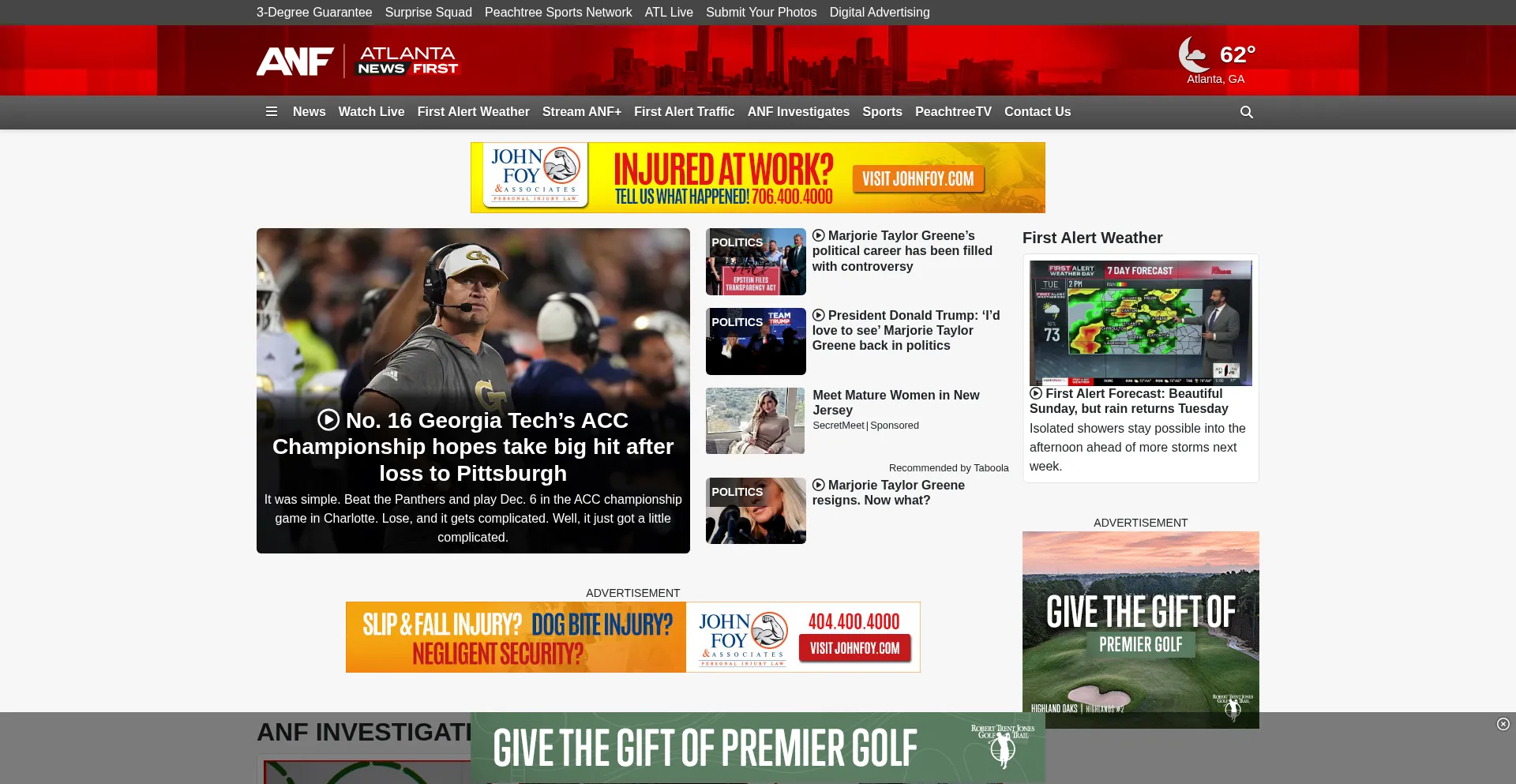Click the John Foy Injured at Work banner
This screenshot has height=784, width=1516.
pos(758,178)
